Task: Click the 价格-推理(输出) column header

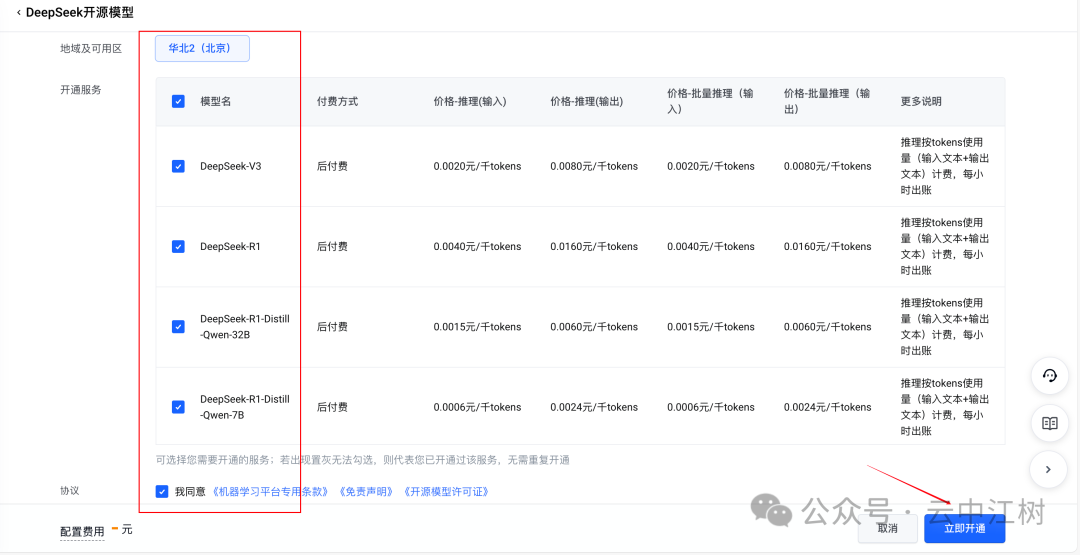Action: (x=587, y=101)
